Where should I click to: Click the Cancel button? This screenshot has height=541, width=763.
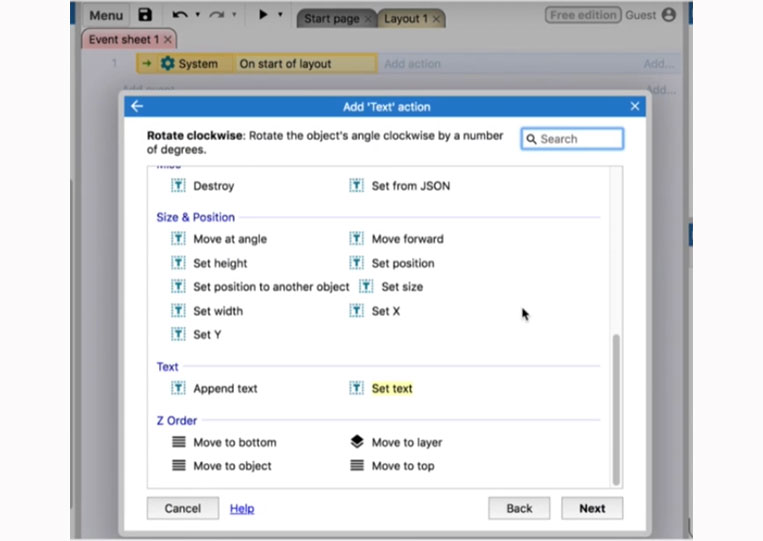[x=182, y=508]
